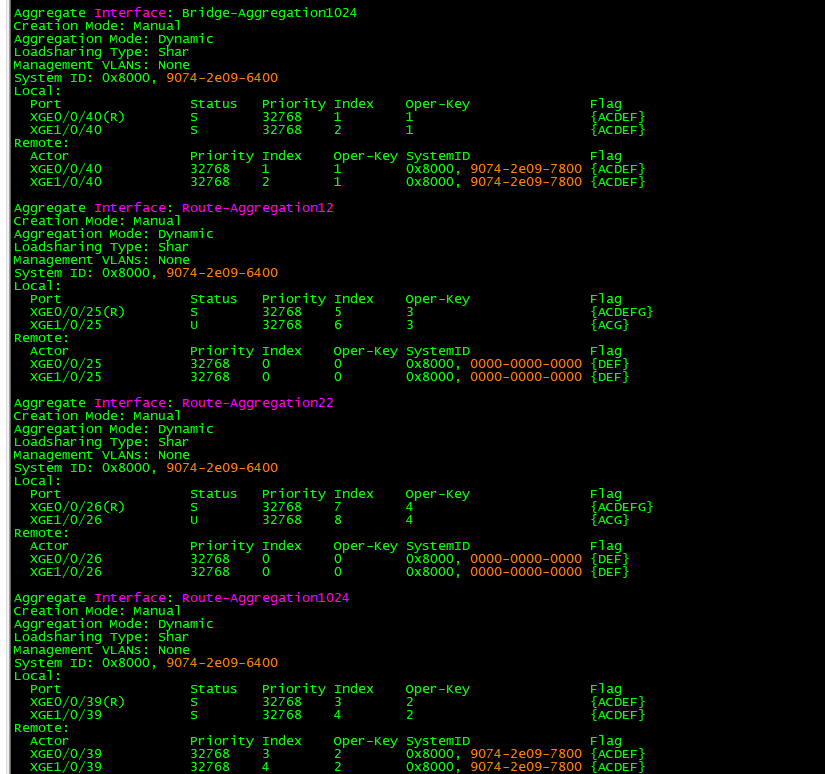Select the Route-Aggregation22 interface name
The height and width of the screenshot is (774, 825).
point(257,403)
